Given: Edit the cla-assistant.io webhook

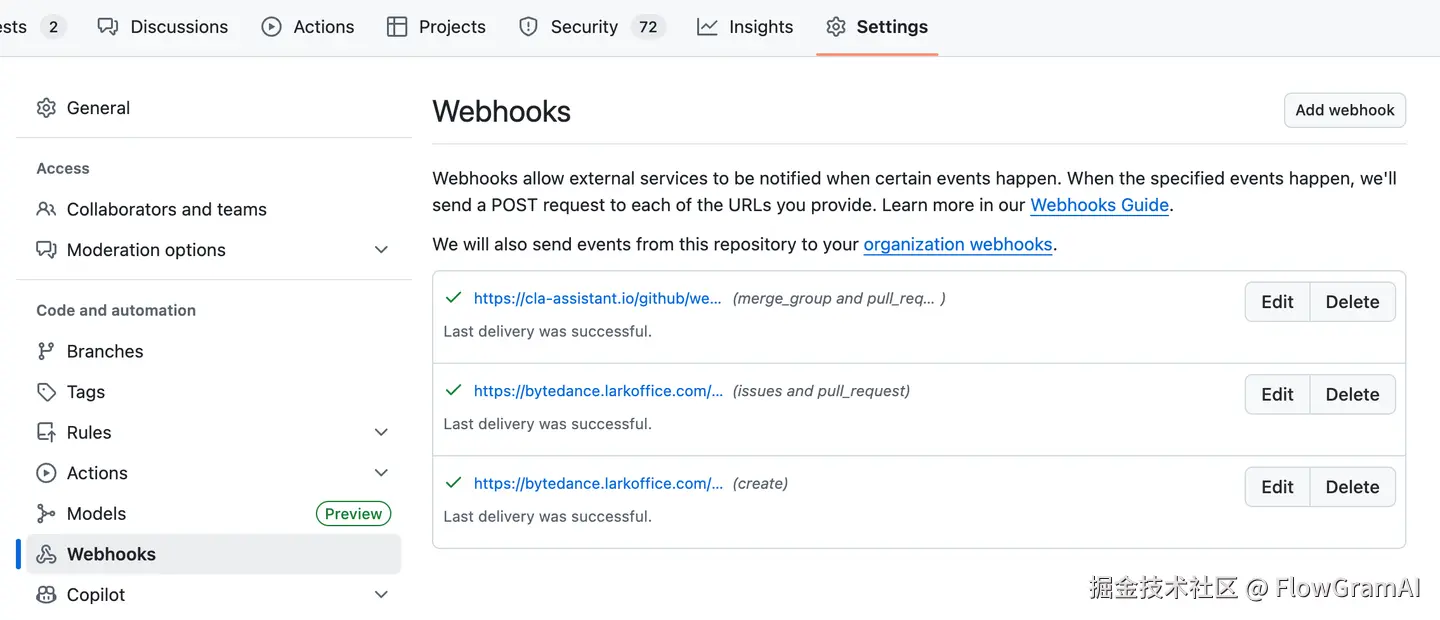Looking at the screenshot, I should [1277, 302].
